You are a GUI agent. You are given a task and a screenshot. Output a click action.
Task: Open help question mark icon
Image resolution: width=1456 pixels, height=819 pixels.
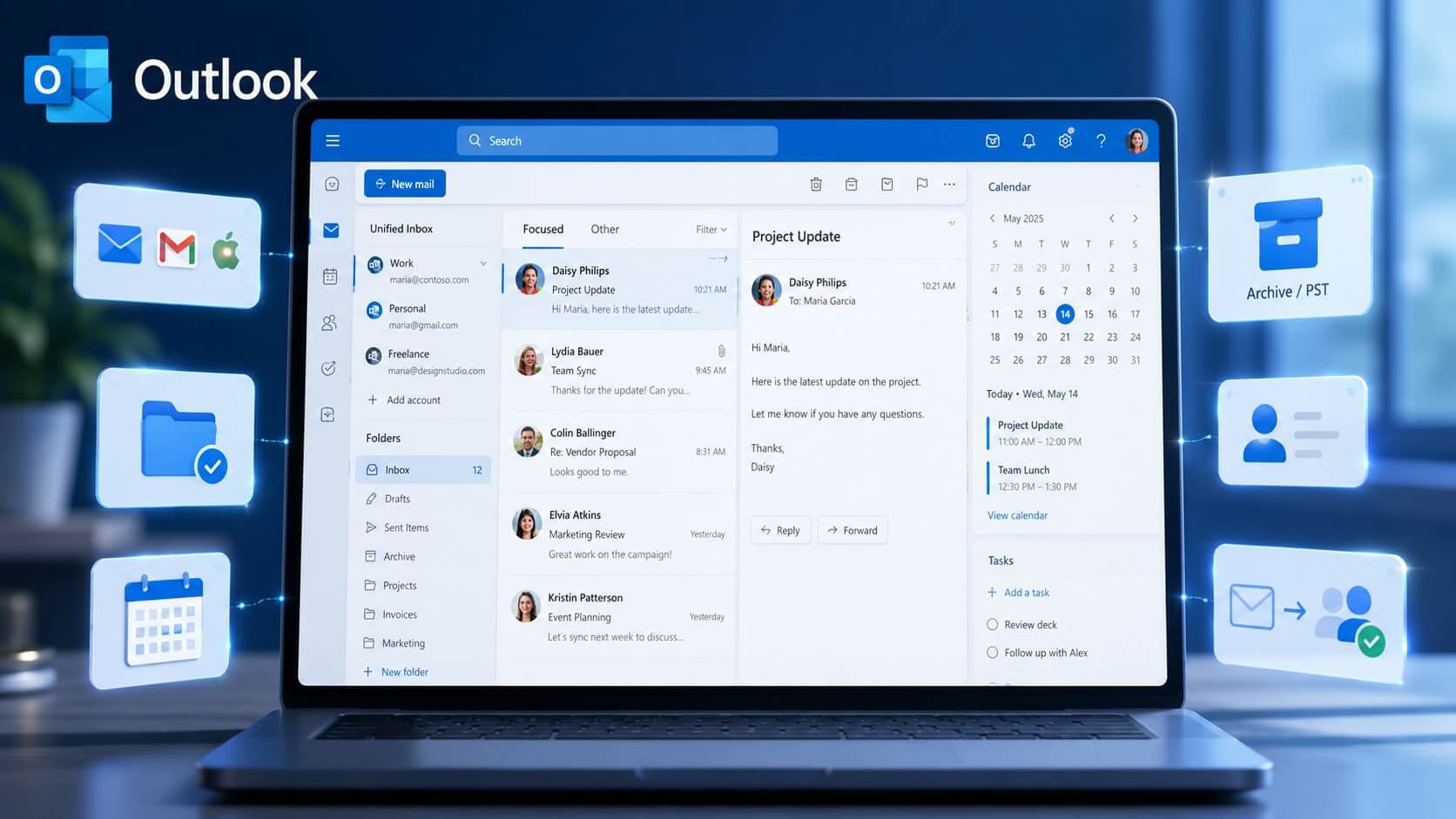(1101, 140)
